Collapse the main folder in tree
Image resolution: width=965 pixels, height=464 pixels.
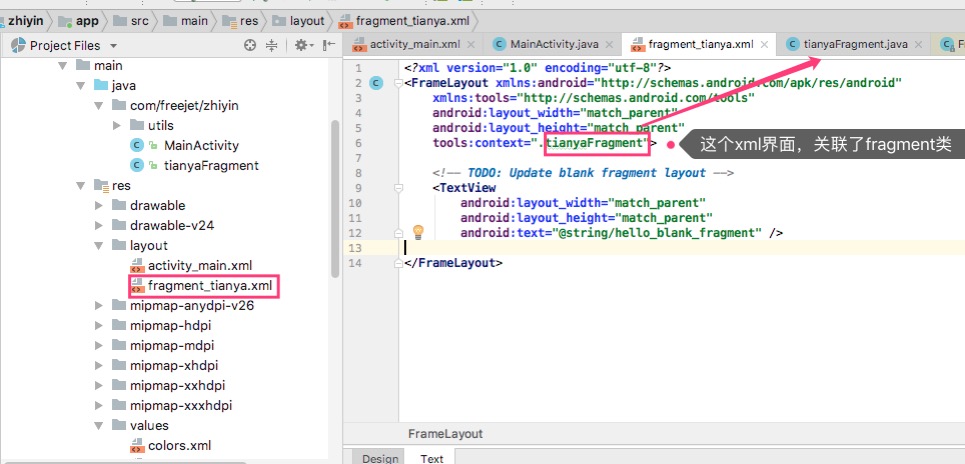click(62, 65)
